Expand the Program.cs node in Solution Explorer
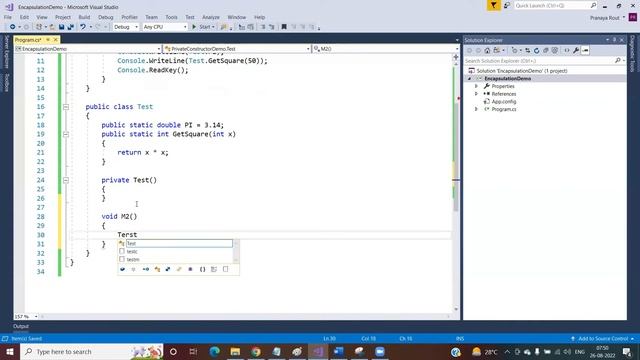The image size is (640, 360). (476, 109)
